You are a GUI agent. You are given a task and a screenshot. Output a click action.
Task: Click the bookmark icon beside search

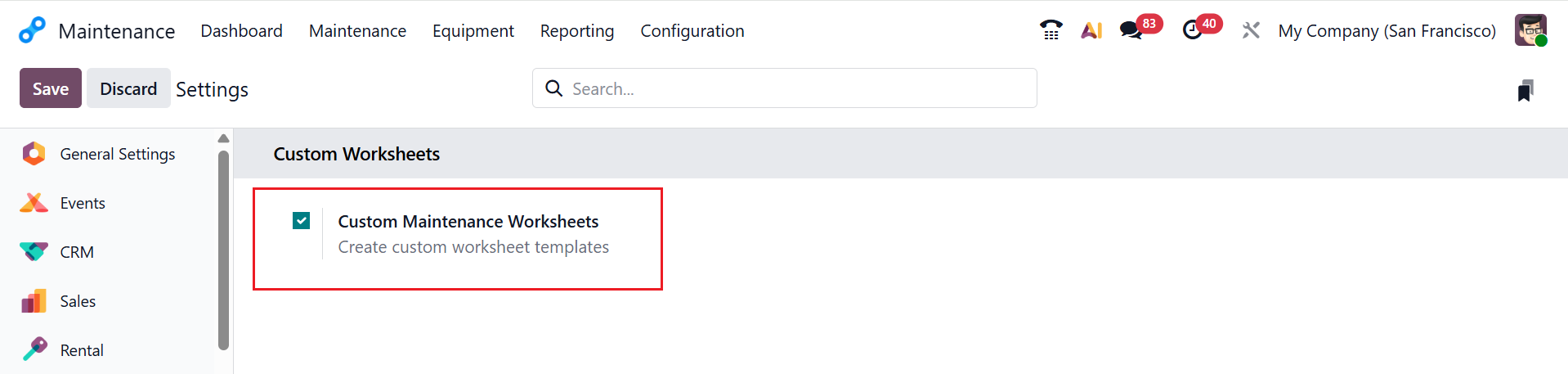click(x=1525, y=91)
